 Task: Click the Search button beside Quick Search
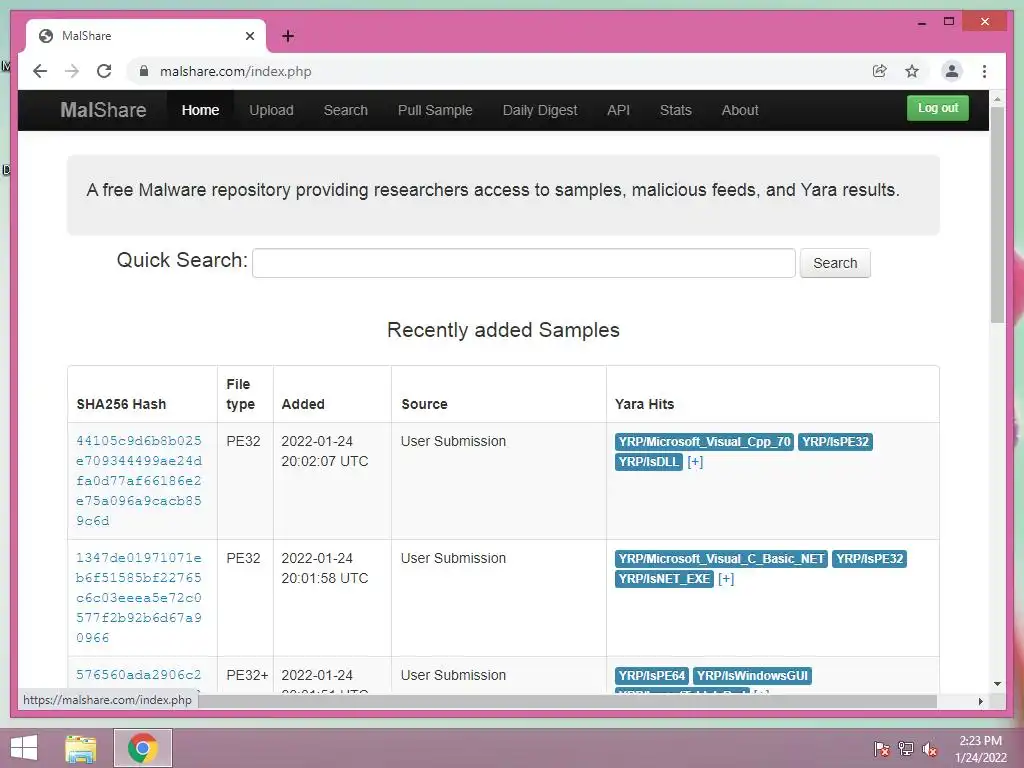835,263
